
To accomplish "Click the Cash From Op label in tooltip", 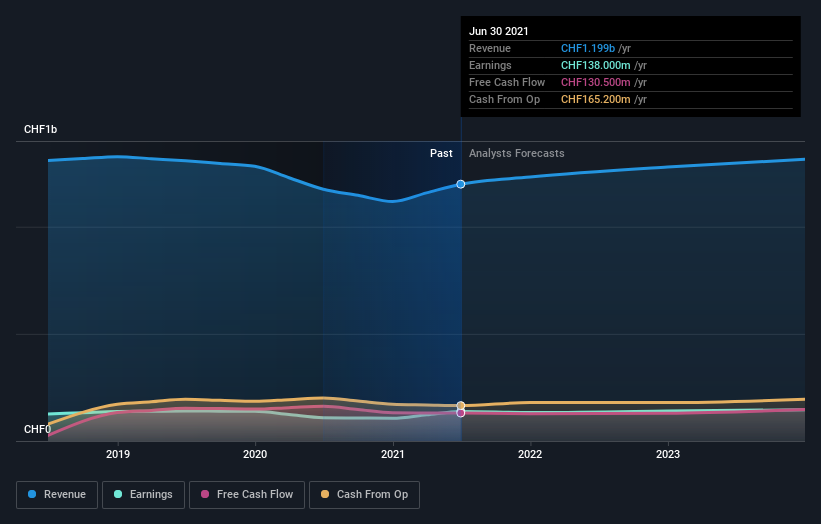I will click(x=504, y=99).
